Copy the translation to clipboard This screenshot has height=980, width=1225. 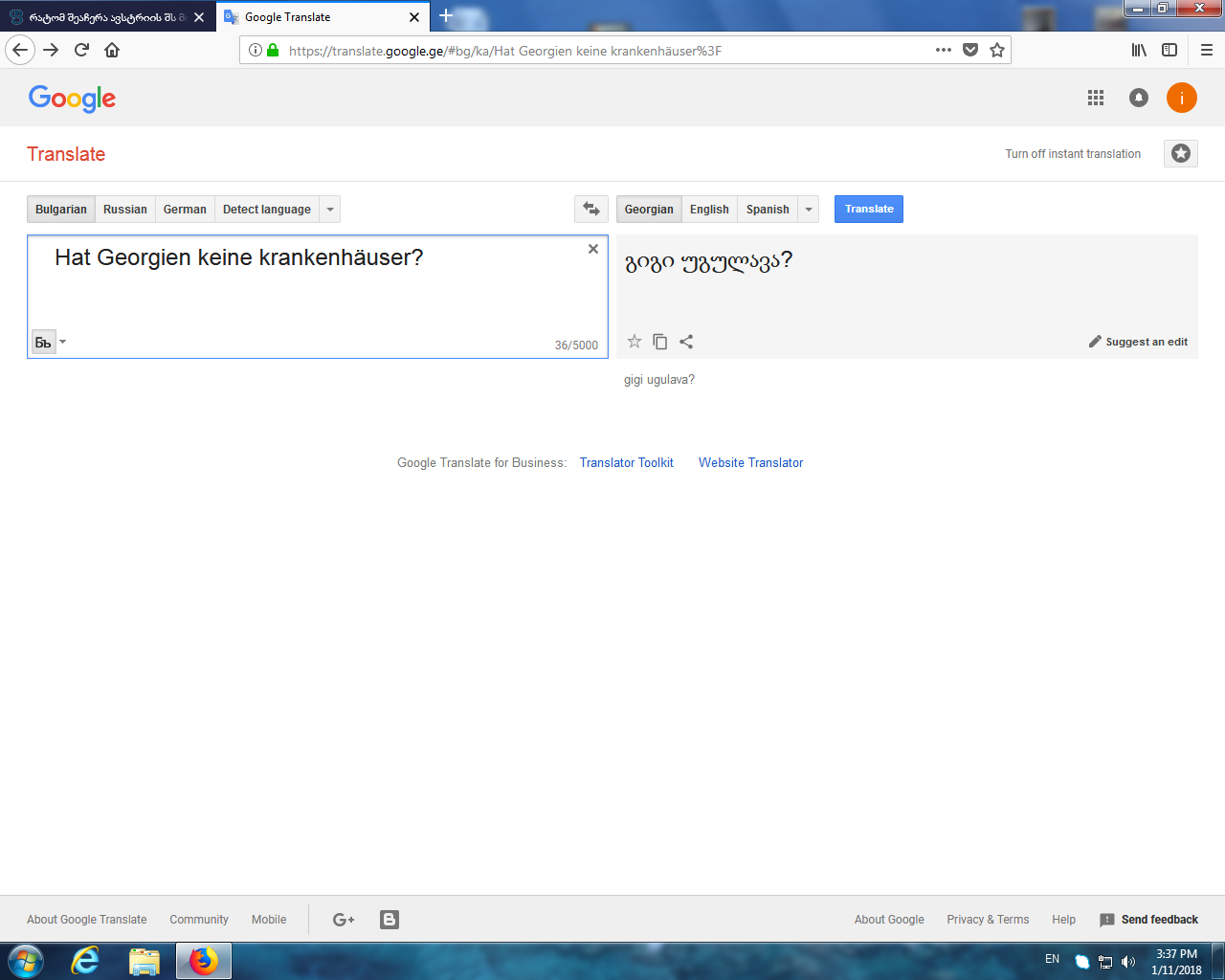(660, 342)
